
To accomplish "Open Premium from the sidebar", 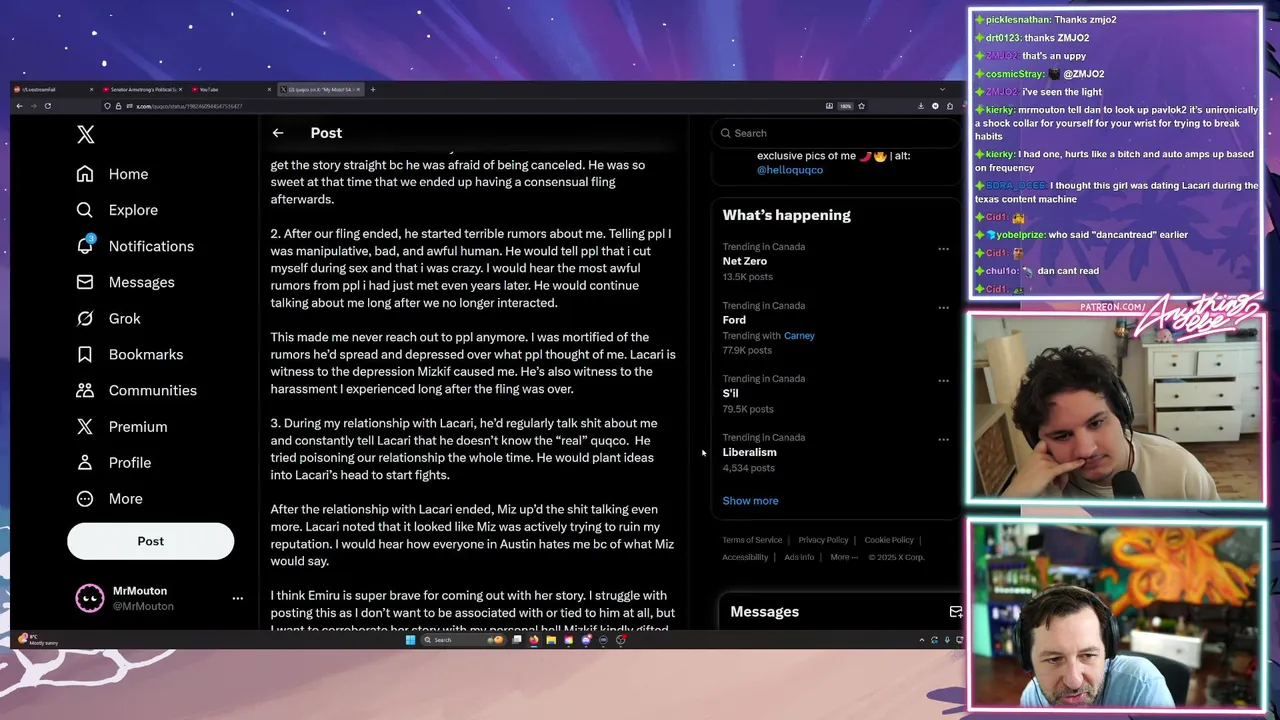I will pyautogui.click(x=122, y=426).
